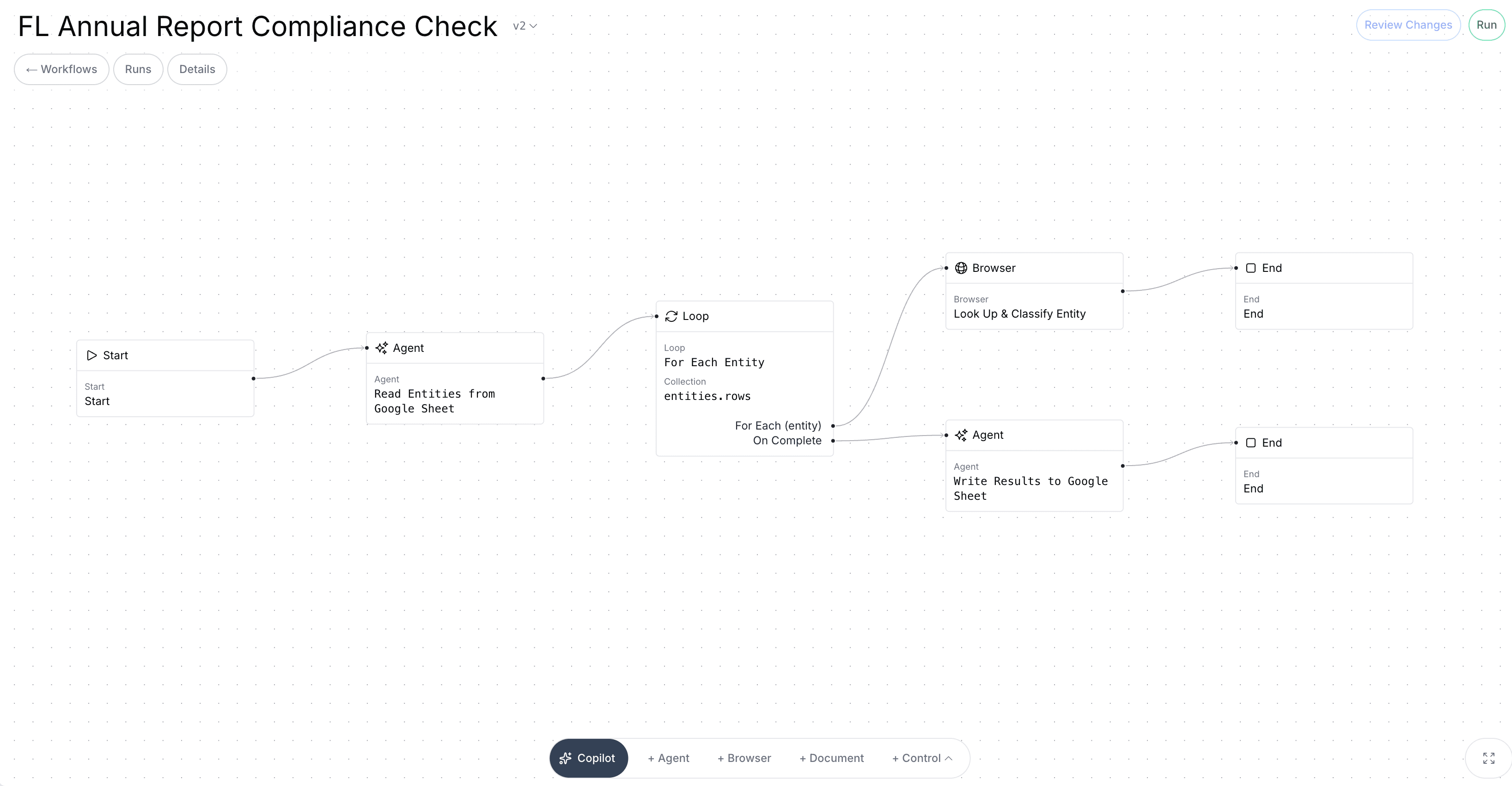Collapse the Control section using its chevron
Image resolution: width=1512 pixels, height=786 pixels.
click(949, 758)
